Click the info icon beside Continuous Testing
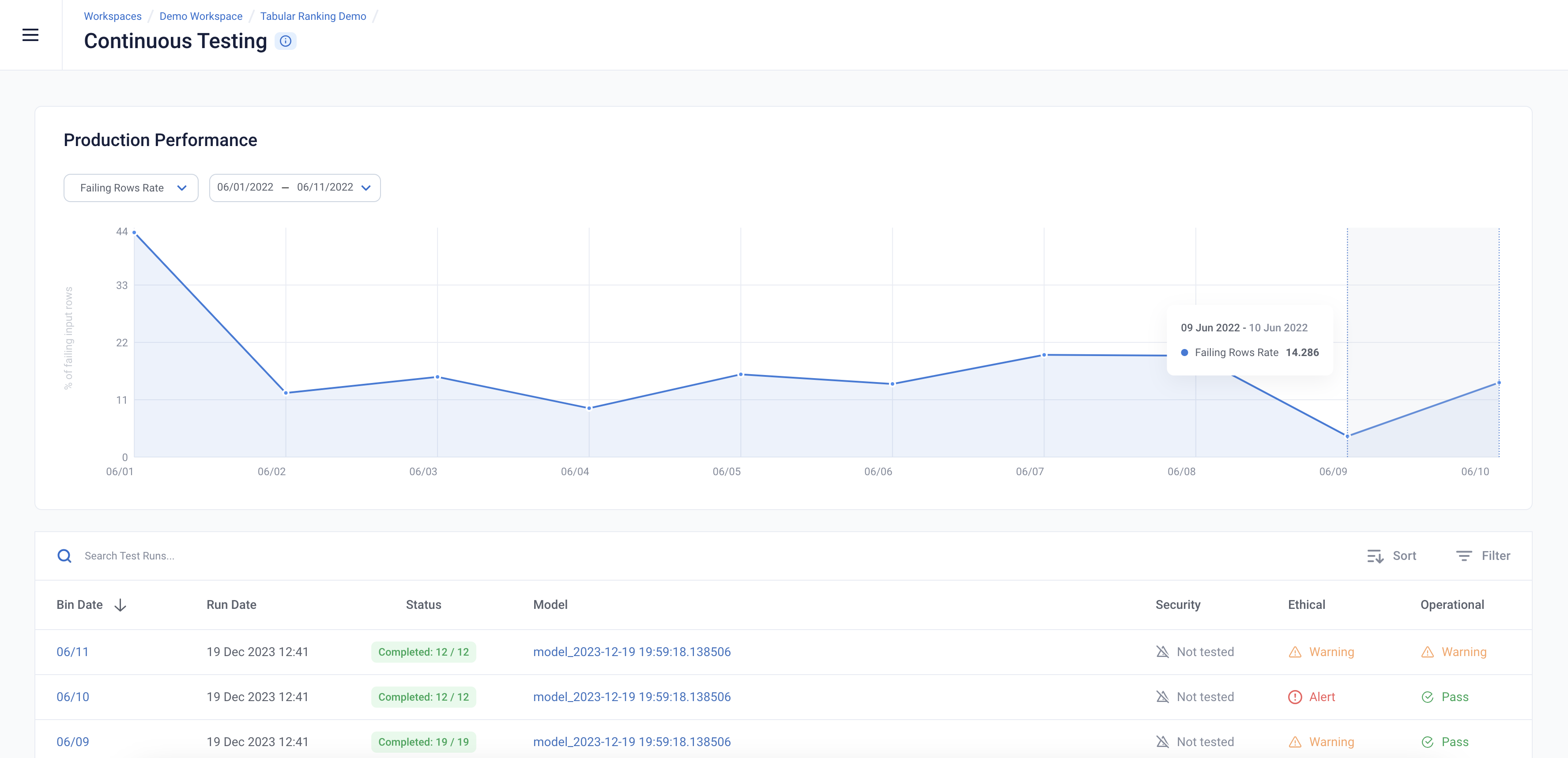Screen dimensions: 1568x758 [286, 41]
